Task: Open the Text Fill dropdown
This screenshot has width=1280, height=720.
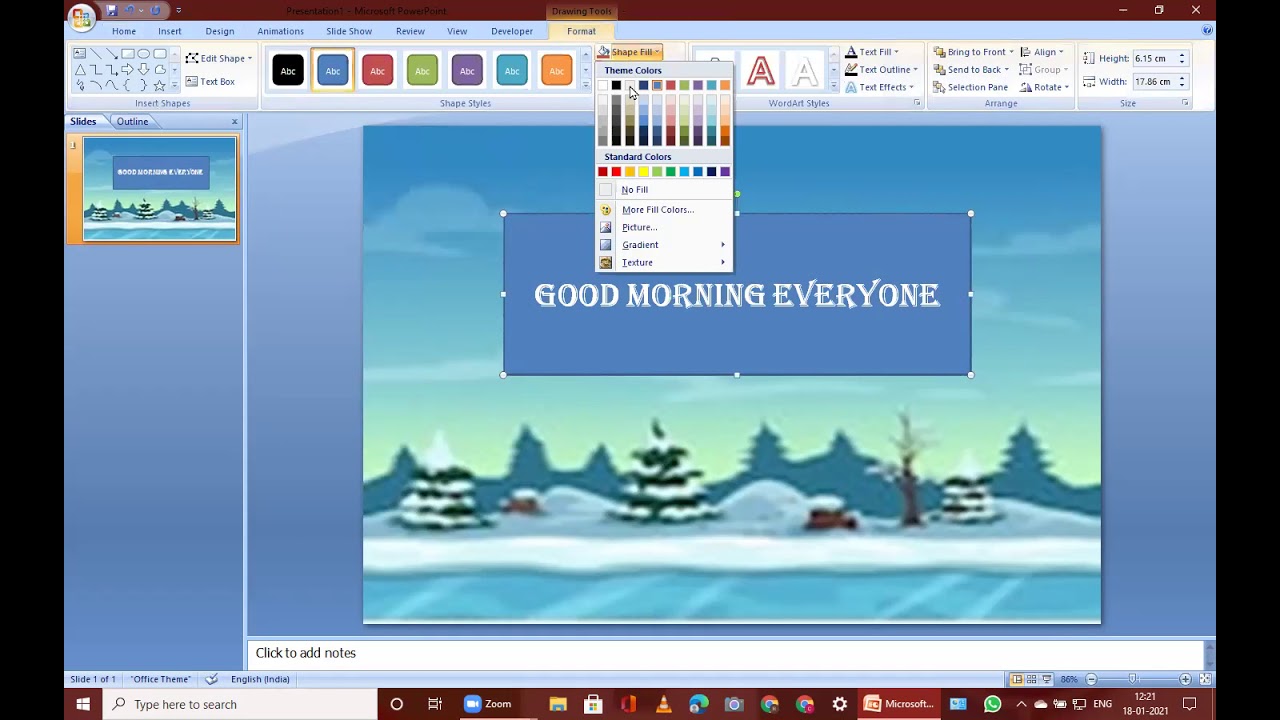Action: coord(872,52)
